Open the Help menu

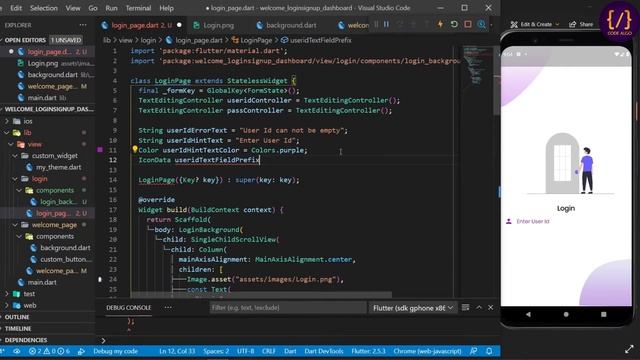pyautogui.click(x=166, y=8)
